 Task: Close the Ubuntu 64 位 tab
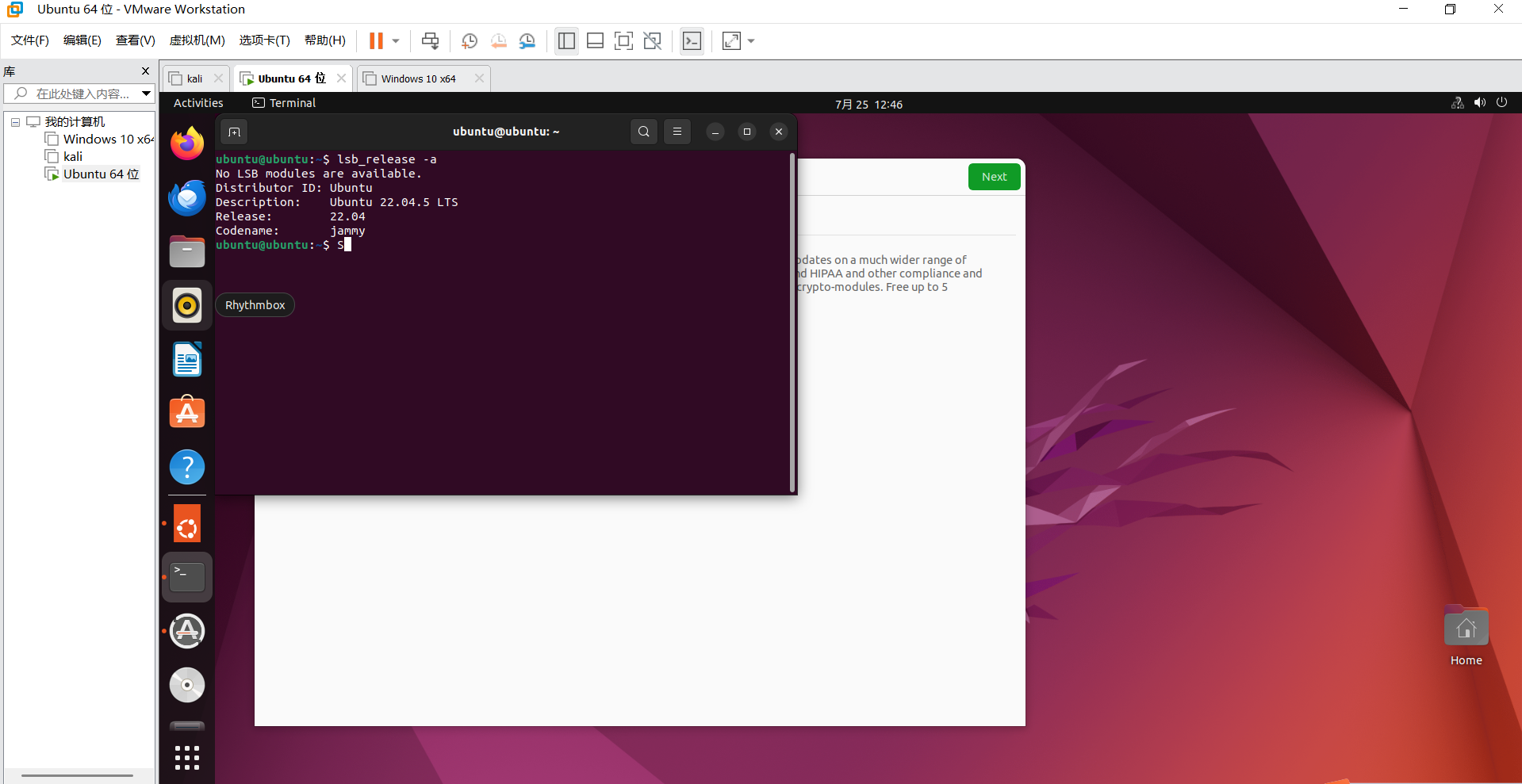coord(341,78)
